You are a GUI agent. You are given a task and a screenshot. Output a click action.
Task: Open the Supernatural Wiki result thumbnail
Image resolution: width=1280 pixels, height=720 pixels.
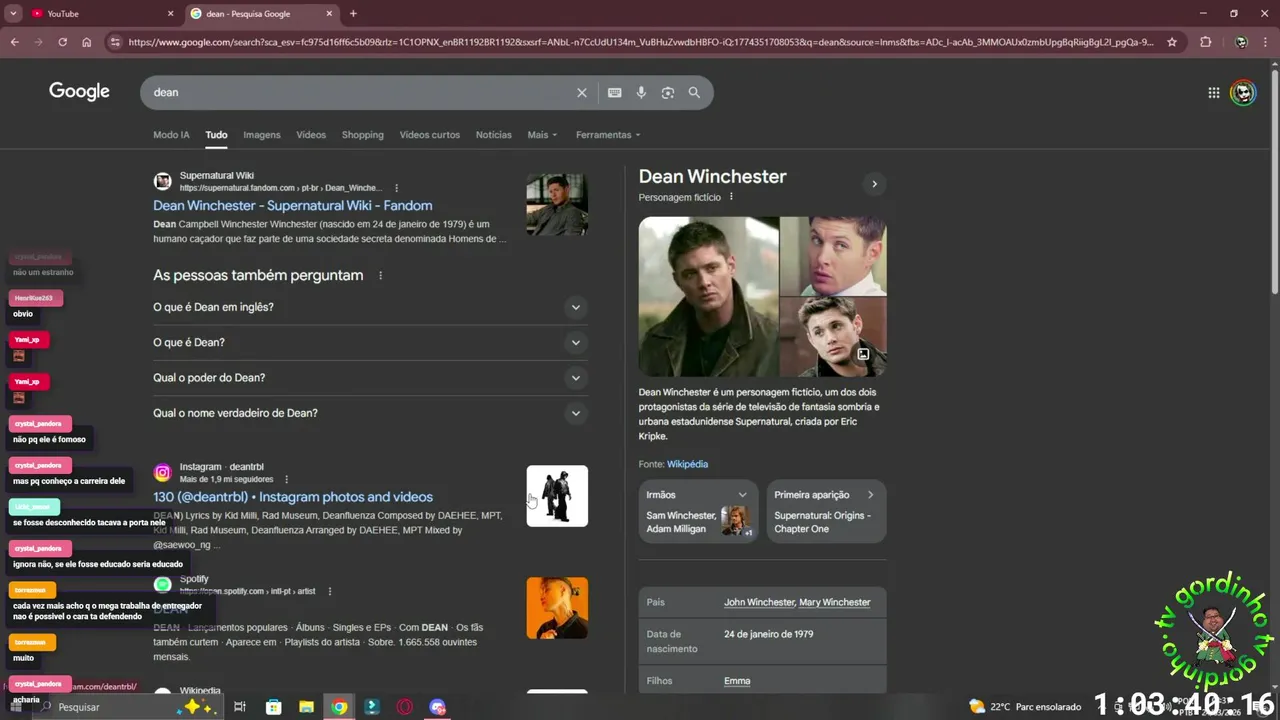pos(557,205)
